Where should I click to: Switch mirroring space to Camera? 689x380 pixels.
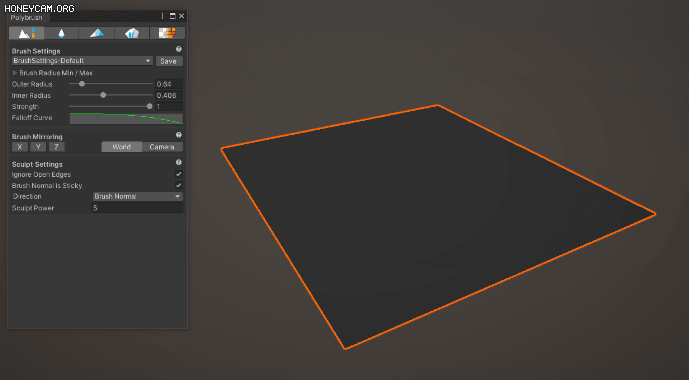coord(162,147)
